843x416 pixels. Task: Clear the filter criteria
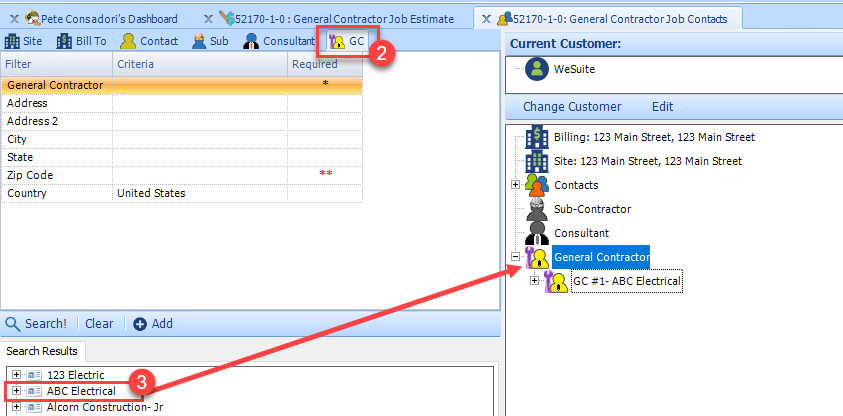(x=99, y=324)
